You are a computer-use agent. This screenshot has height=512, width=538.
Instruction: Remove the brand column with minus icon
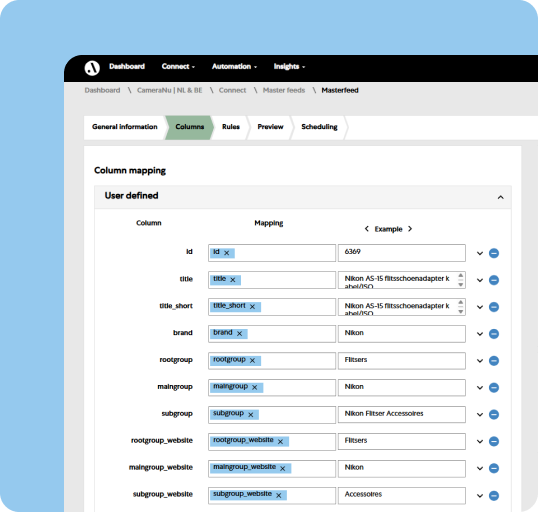click(x=494, y=334)
